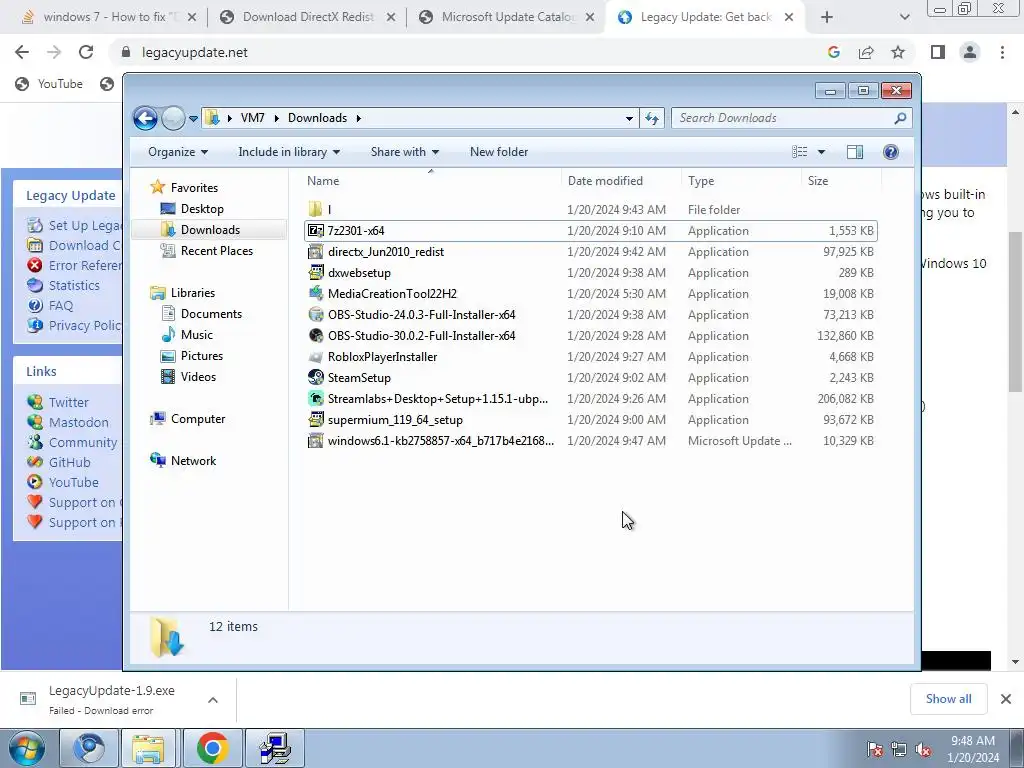Click the VM7 breadcrumb segment
Image resolution: width=1024 pixels, height=768 pixels.
pos(253,118)
